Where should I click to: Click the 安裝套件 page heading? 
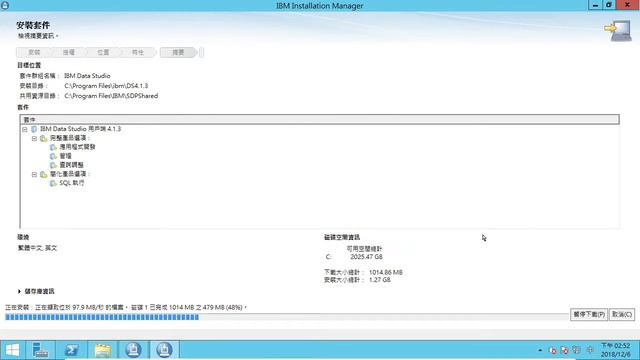pos(33,25)
